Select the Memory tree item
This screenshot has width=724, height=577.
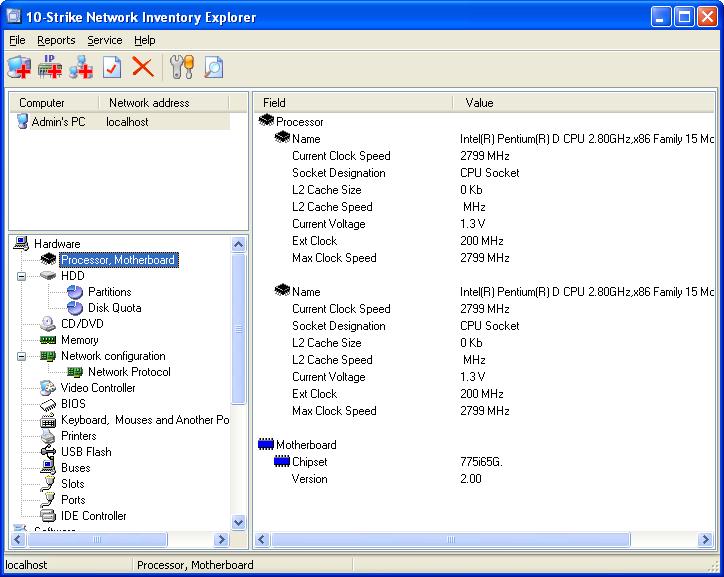[79, 340]
